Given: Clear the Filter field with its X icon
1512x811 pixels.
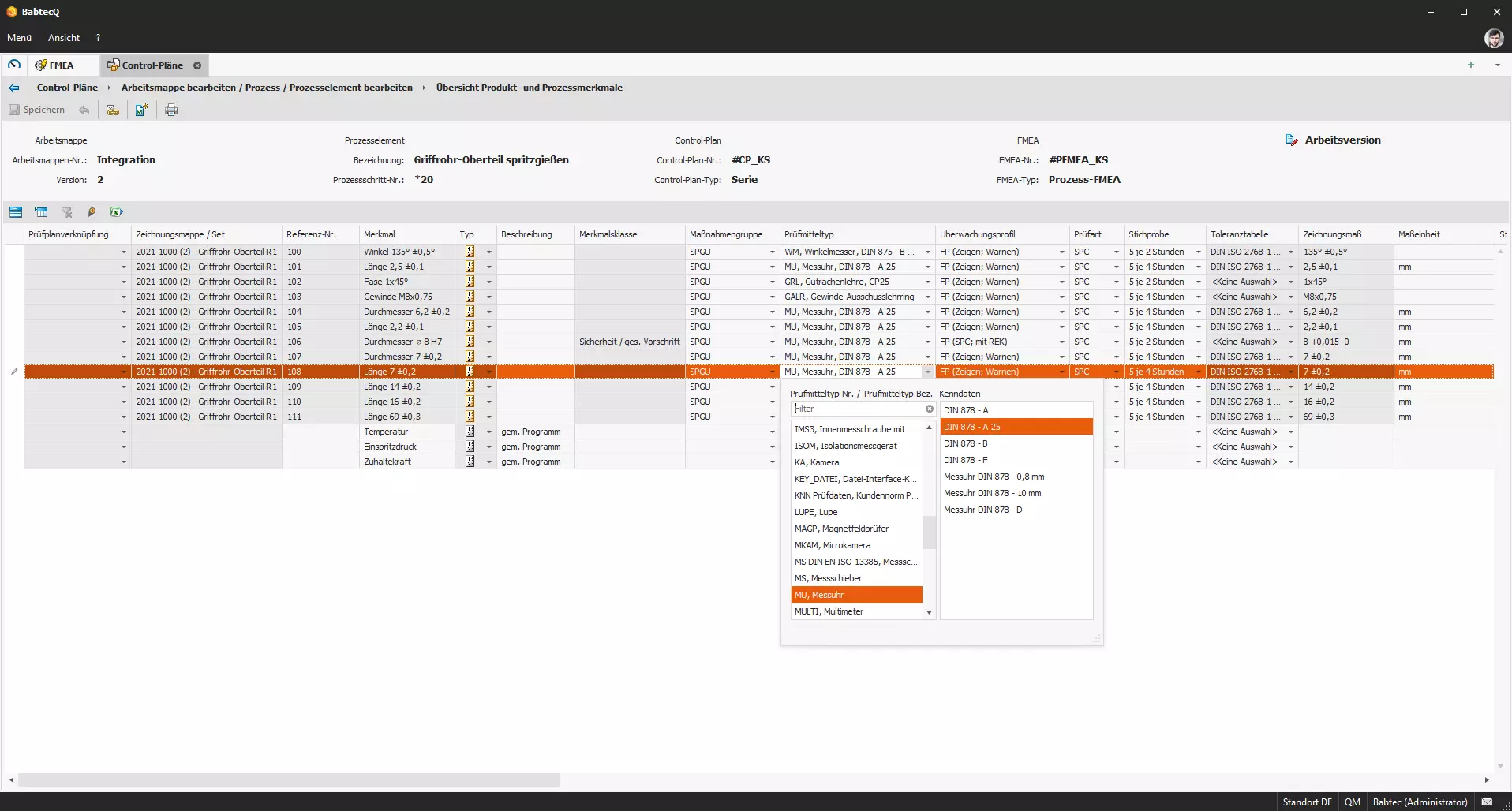Looking at the screenshot, I should coord(930,409).
